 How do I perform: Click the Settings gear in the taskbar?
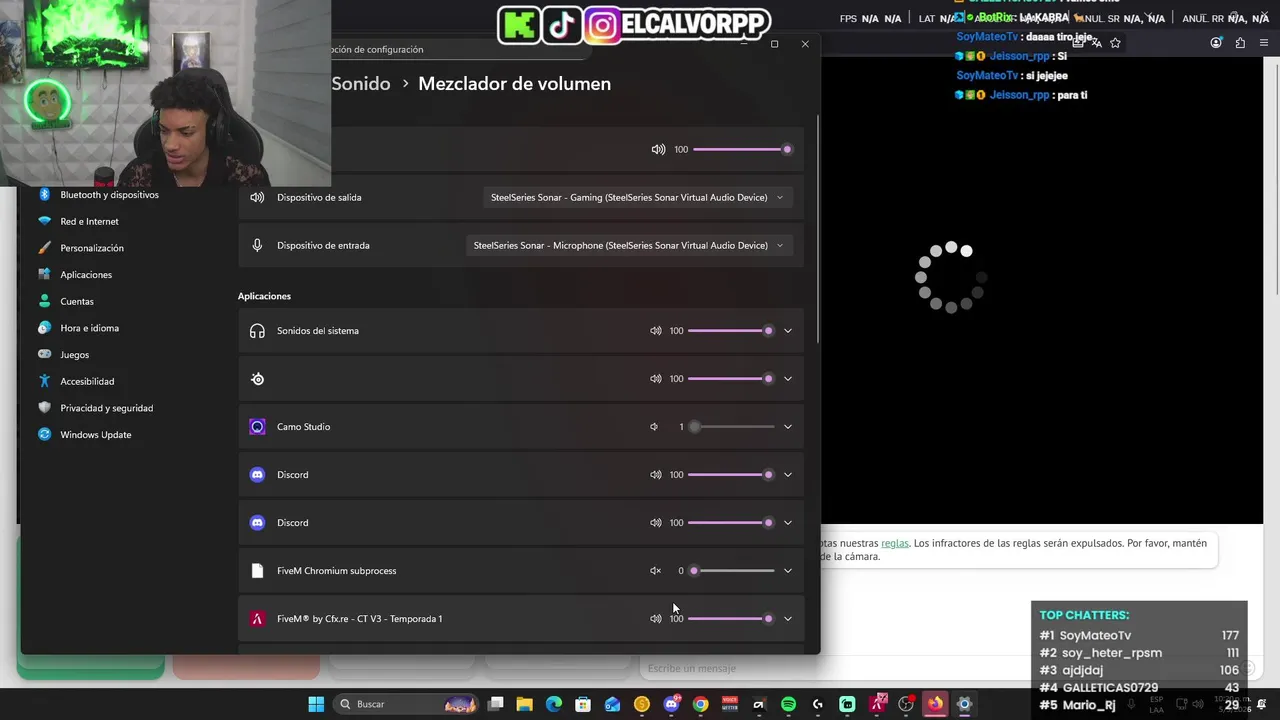[964, 704]
